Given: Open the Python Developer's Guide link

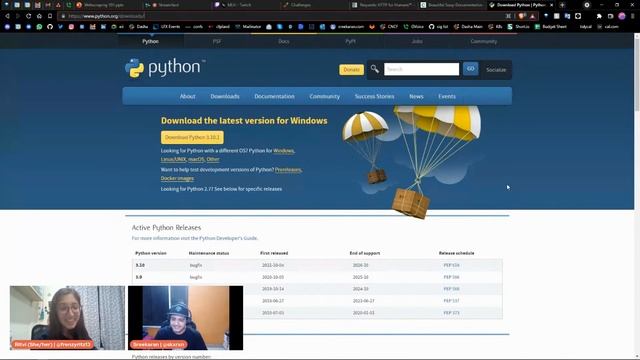Looking at the screenshot, I should click(x=229, y=238).
